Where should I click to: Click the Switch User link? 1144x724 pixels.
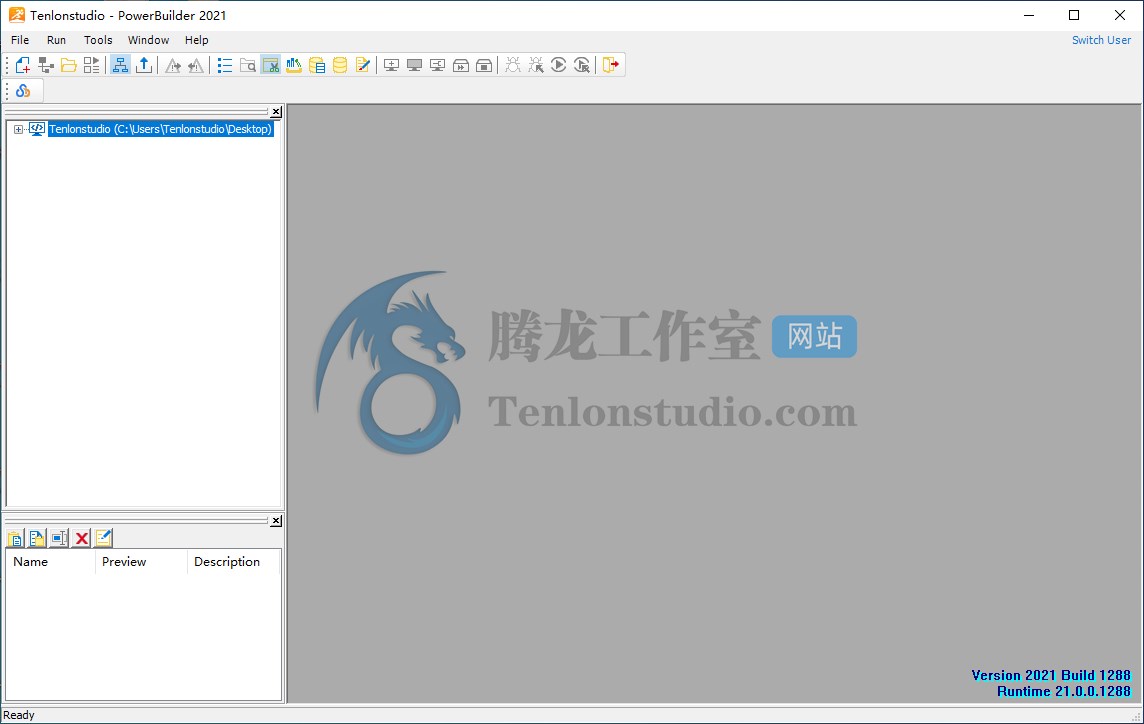[1101, 40]
